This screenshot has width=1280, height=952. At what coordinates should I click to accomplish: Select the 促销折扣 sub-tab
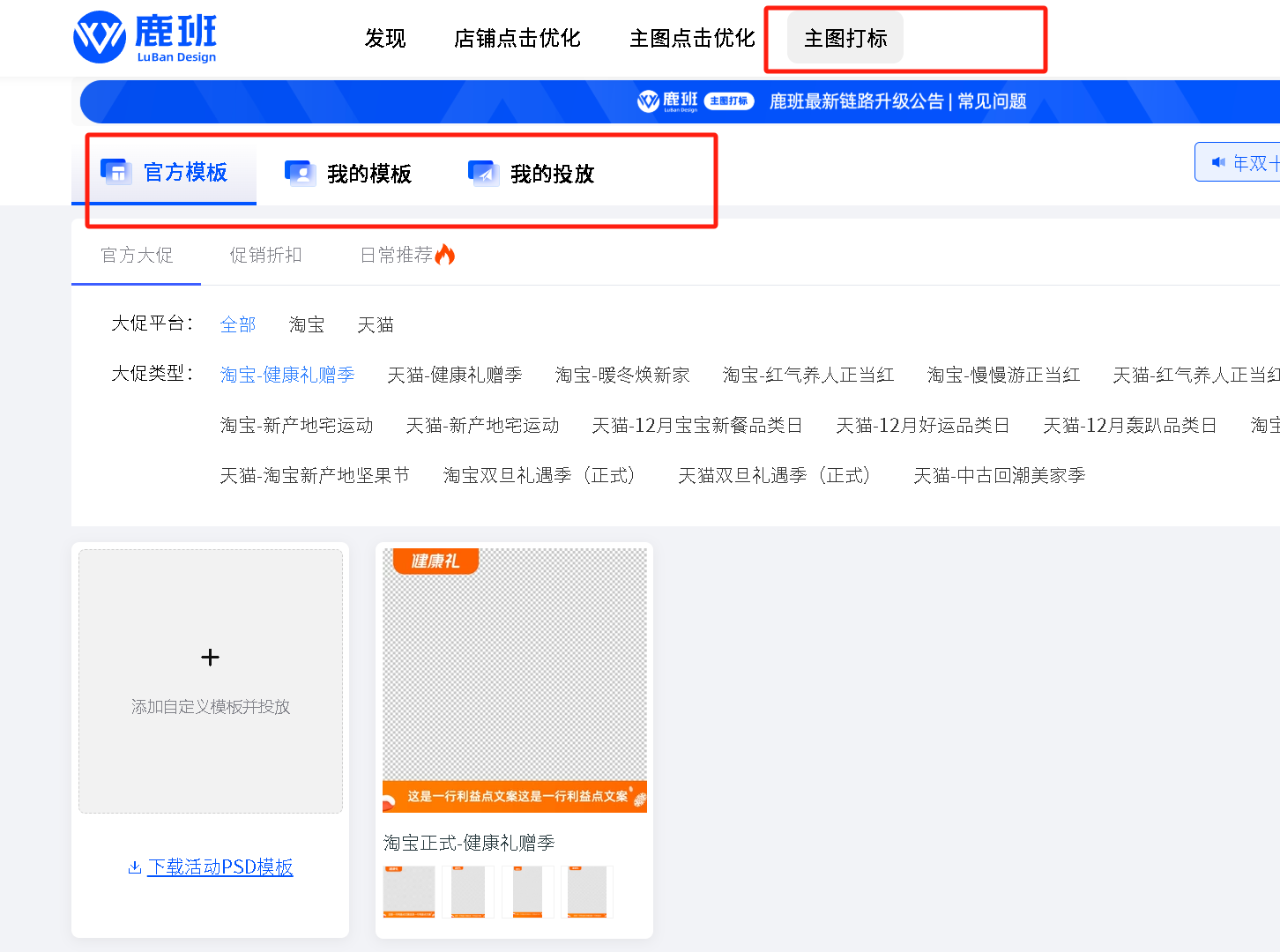[x=265, y=255]
